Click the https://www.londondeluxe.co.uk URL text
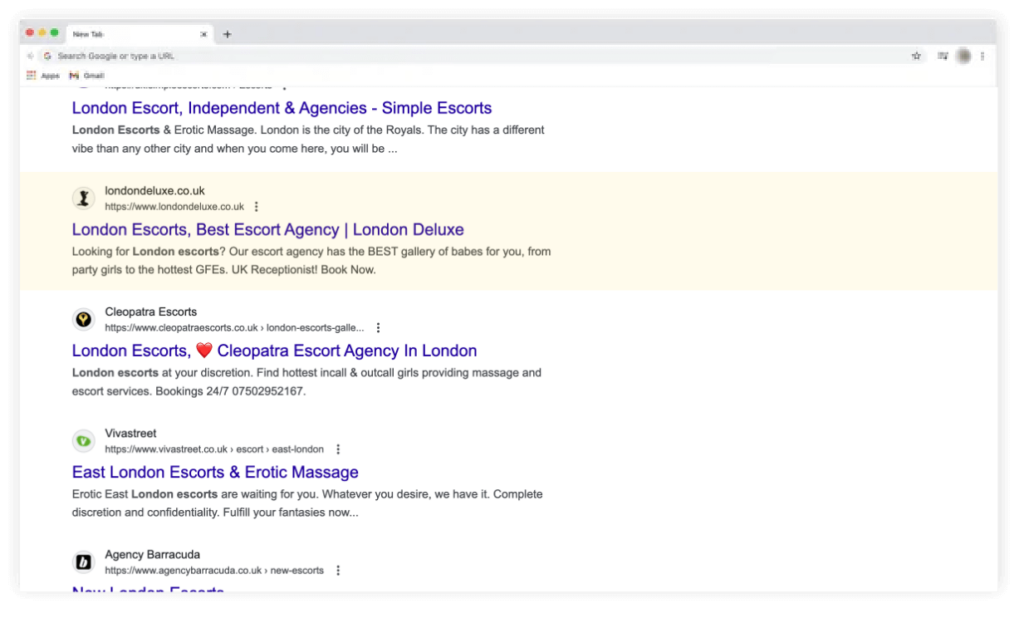Screen dimensions: 1024x623 tap(174, 206)
